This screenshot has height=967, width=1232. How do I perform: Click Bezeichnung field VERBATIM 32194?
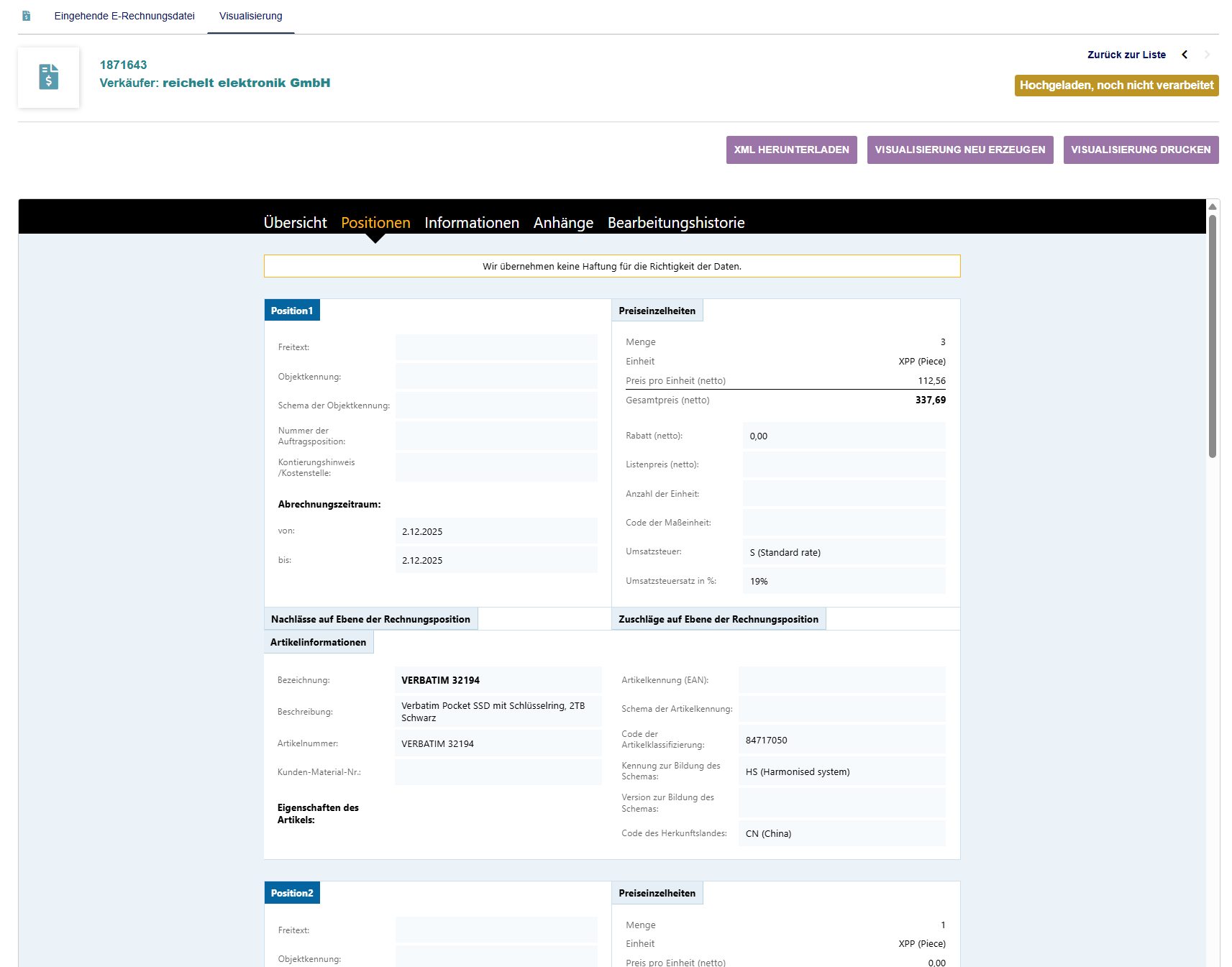498,680
